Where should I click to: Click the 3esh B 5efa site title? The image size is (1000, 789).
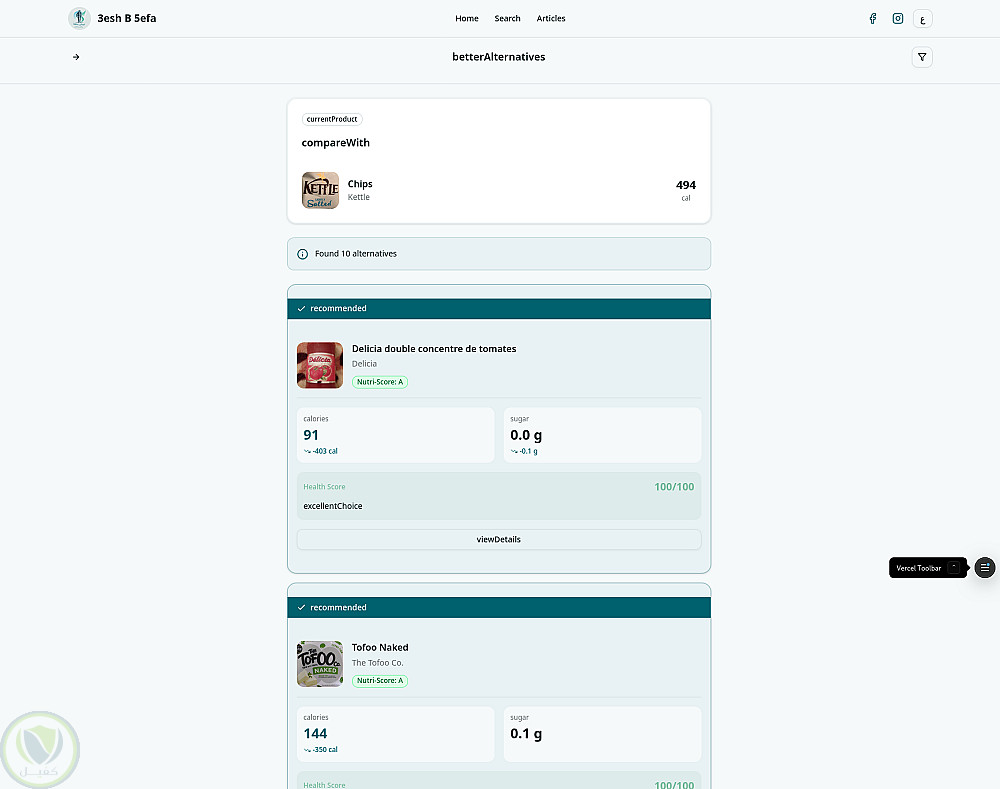(x=126, y=18)
